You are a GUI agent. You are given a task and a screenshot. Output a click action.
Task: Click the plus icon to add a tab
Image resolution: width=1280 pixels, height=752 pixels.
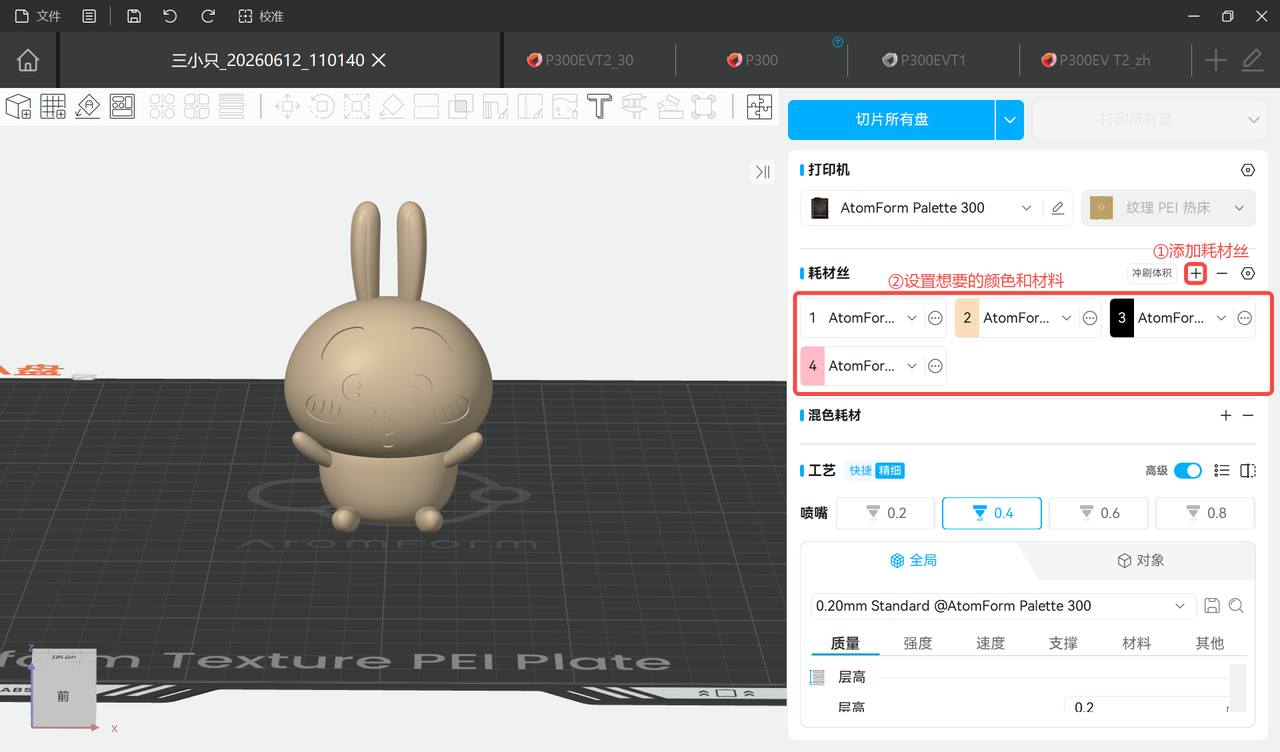1215,60
